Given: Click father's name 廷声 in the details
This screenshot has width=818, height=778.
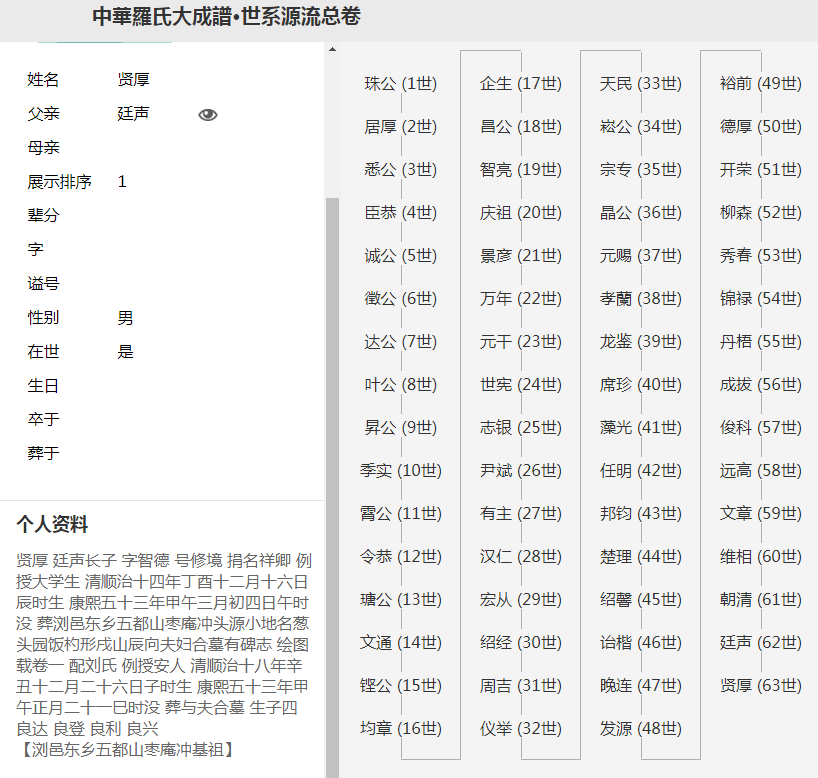Looking at the screenshot, I should pyautogui.click(x=134, y=114).
